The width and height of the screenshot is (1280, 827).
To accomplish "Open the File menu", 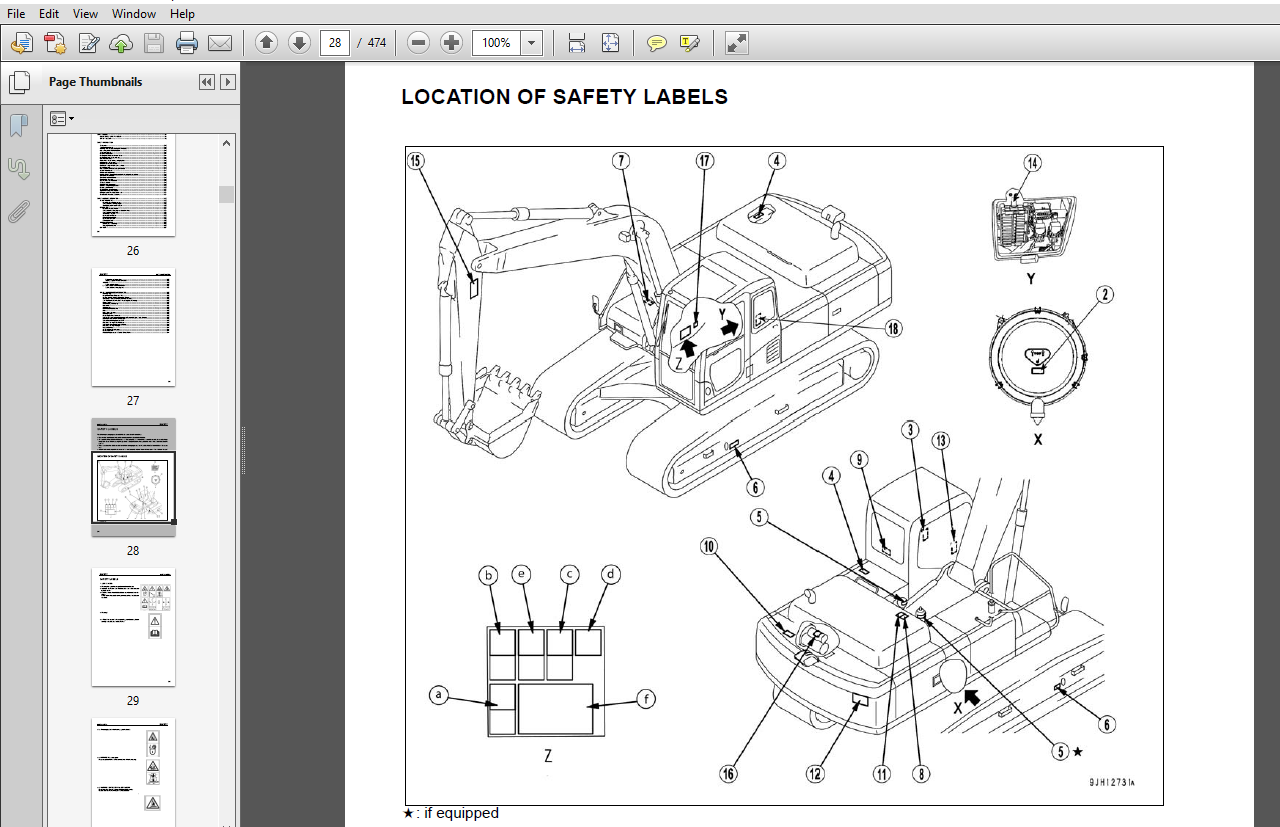I will point(16,14).
